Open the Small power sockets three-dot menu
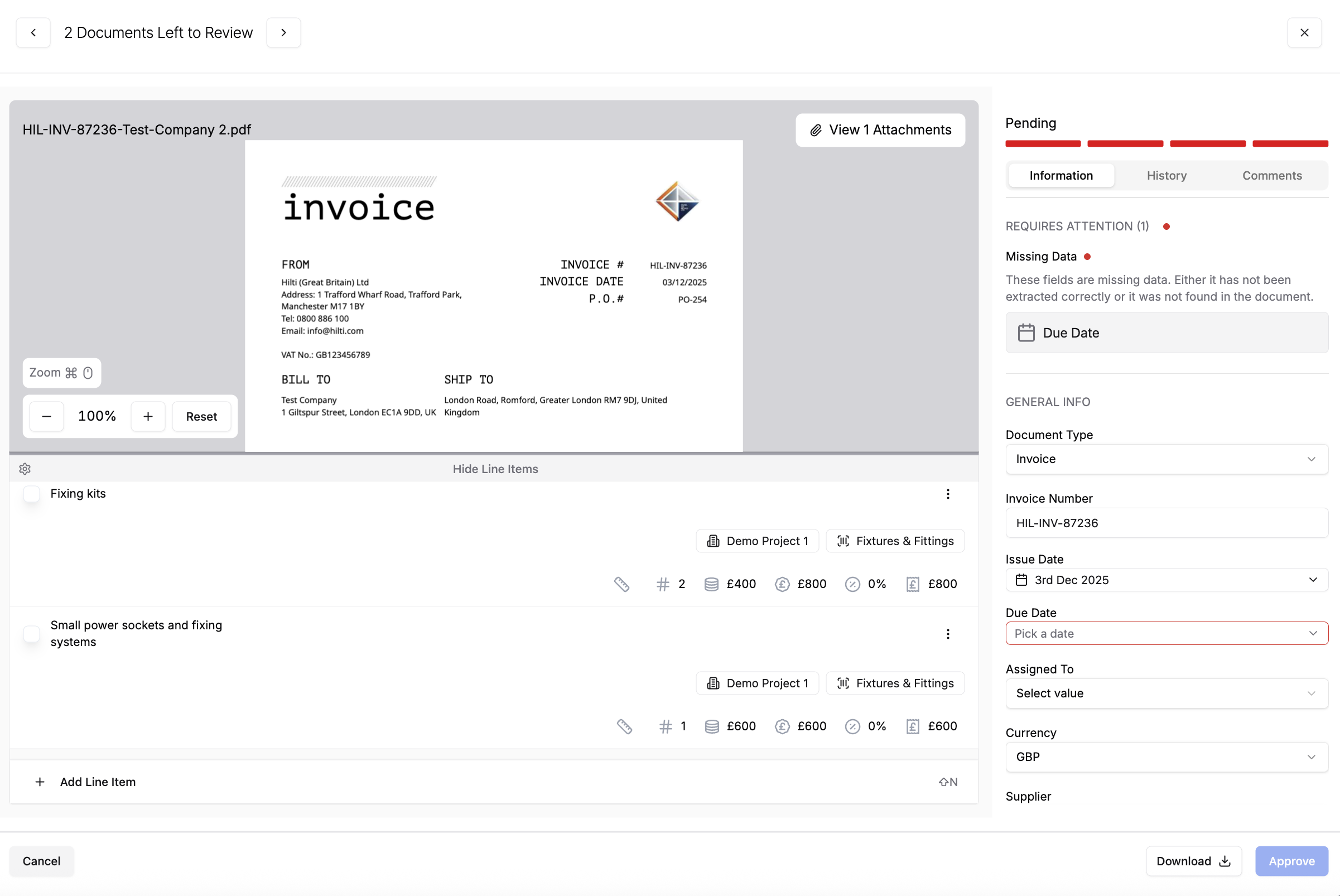The height and width of the screenshot is (896, 1340). click(947, 634)
